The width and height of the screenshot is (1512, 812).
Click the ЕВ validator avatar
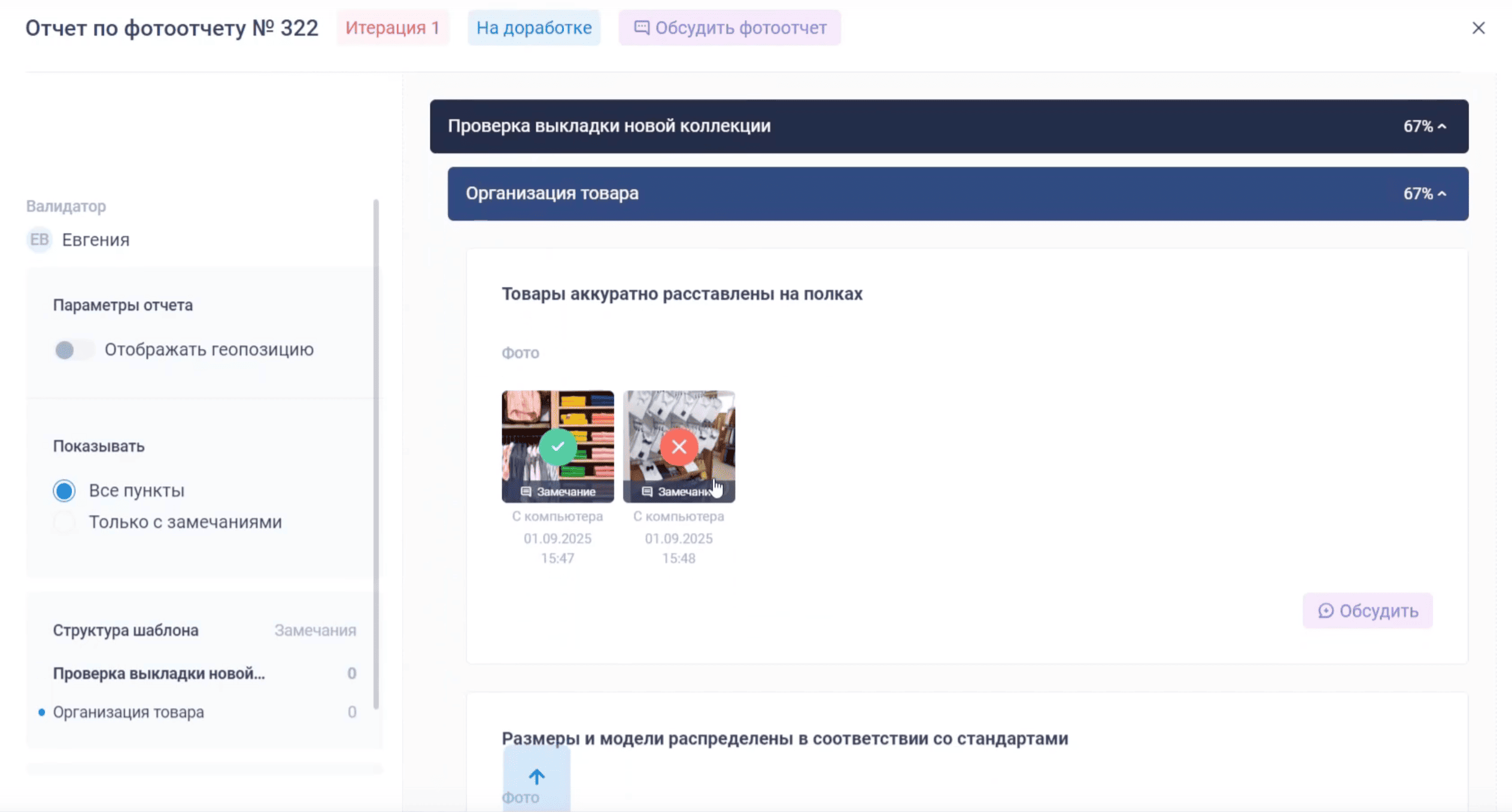click(x=40, y=240)
